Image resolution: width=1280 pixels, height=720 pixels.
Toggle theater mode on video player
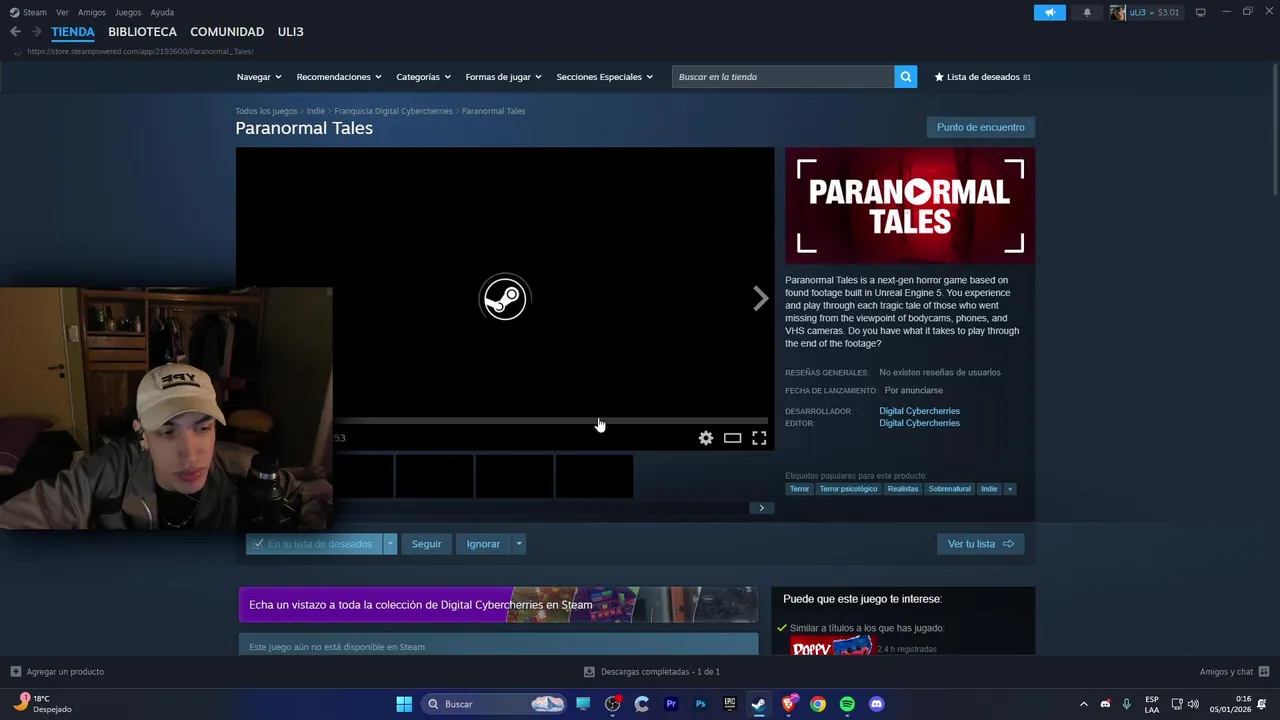(732, 438)
